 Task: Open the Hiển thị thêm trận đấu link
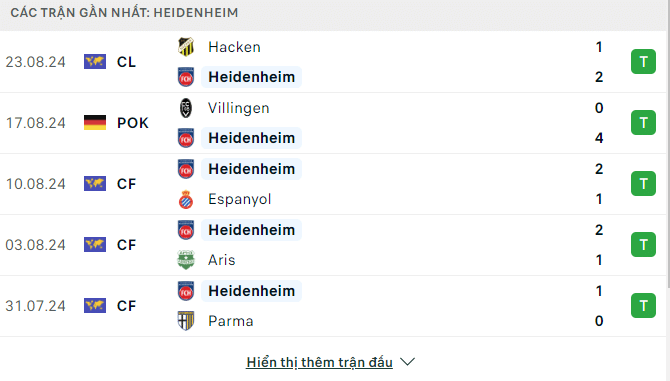click(x=320, y=362)
